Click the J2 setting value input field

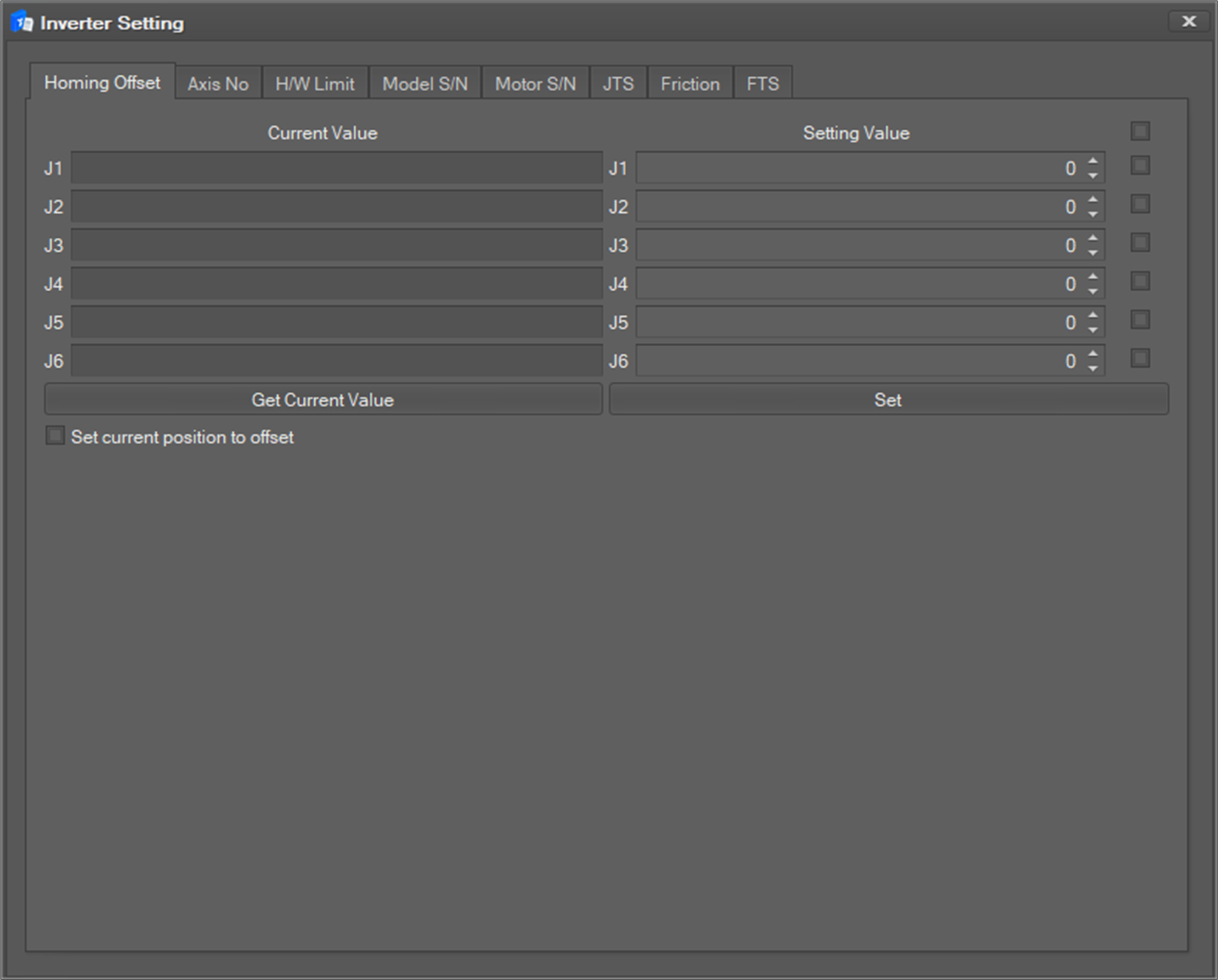pos(851,207)
